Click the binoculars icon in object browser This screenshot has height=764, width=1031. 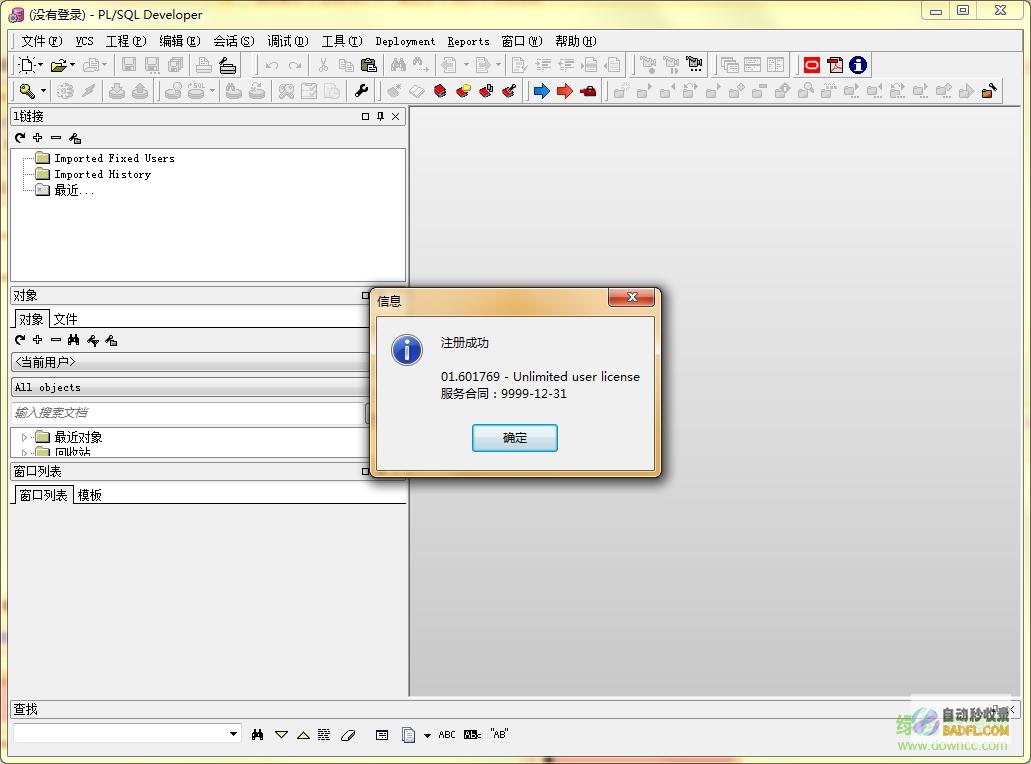tap(74, 339)
